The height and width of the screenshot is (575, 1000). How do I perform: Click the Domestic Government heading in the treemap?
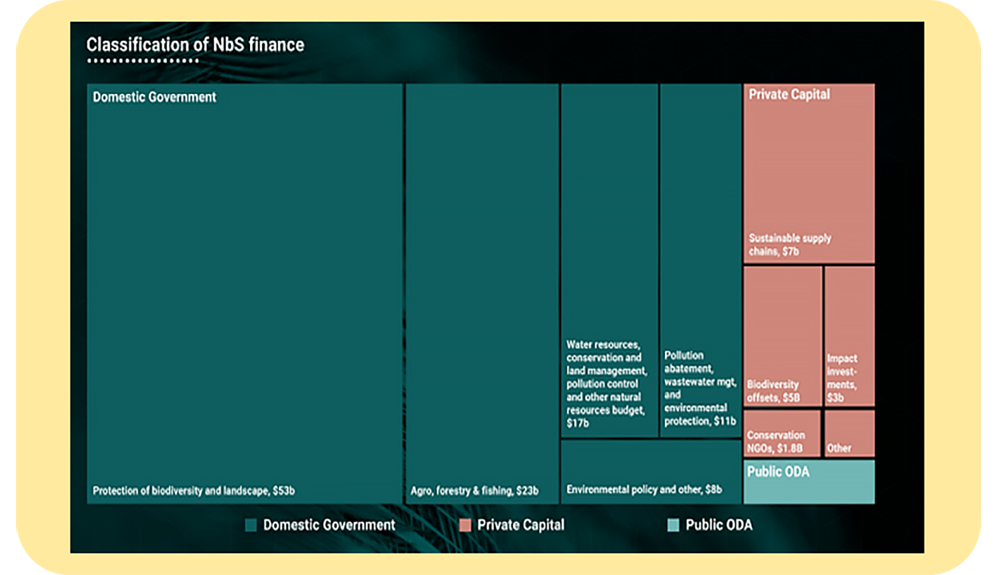tap(154, 98)
